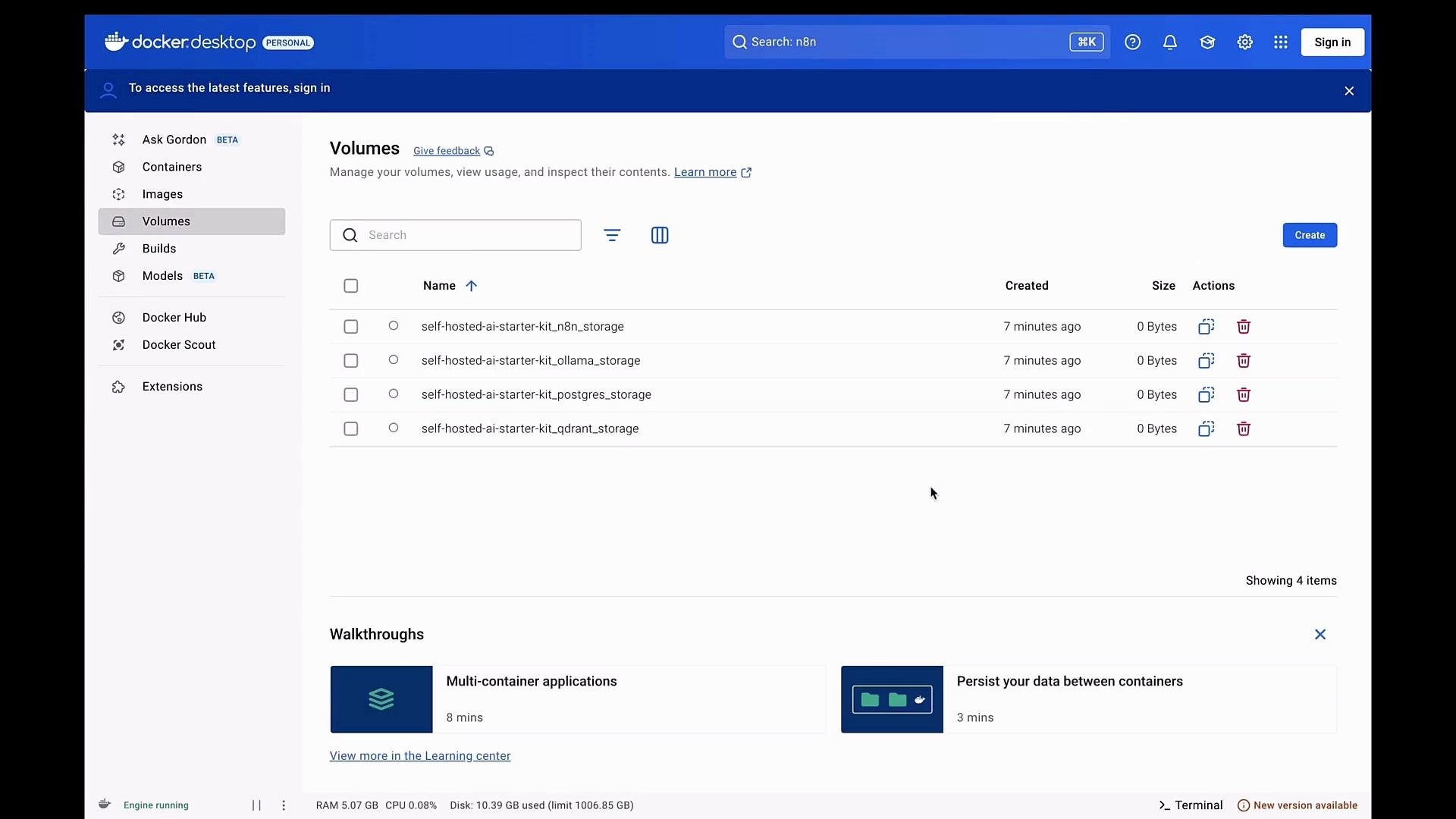Click the volumes Search input field

point(456,235)
